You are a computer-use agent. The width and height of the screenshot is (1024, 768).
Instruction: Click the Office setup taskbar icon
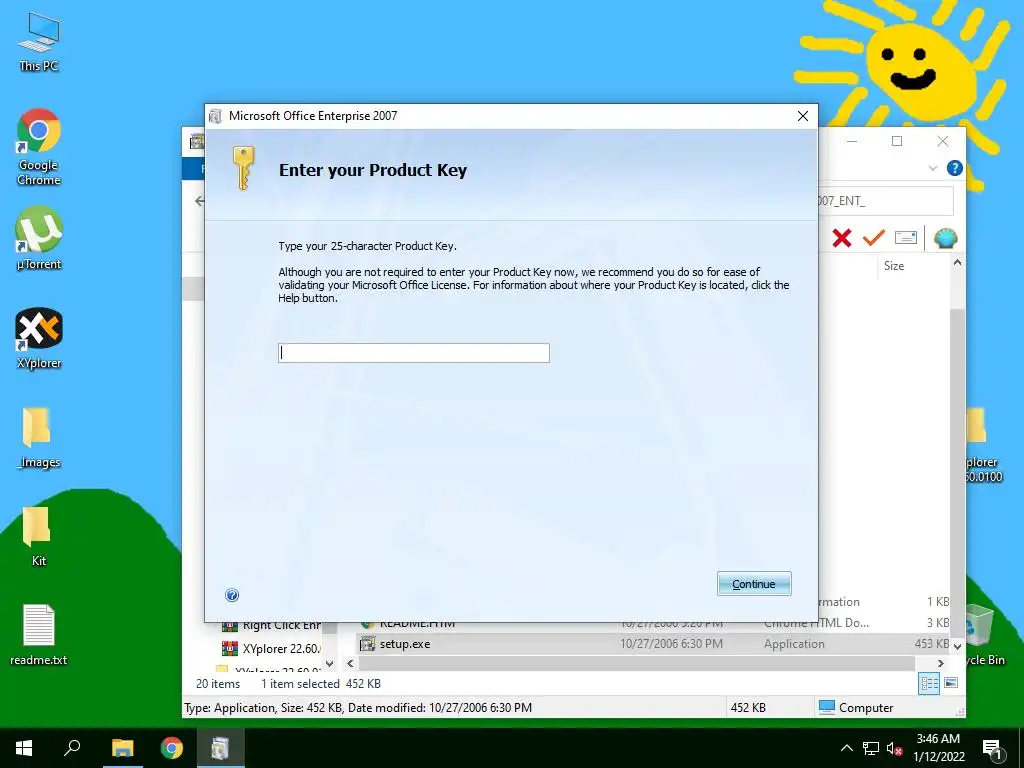[220, 748]
